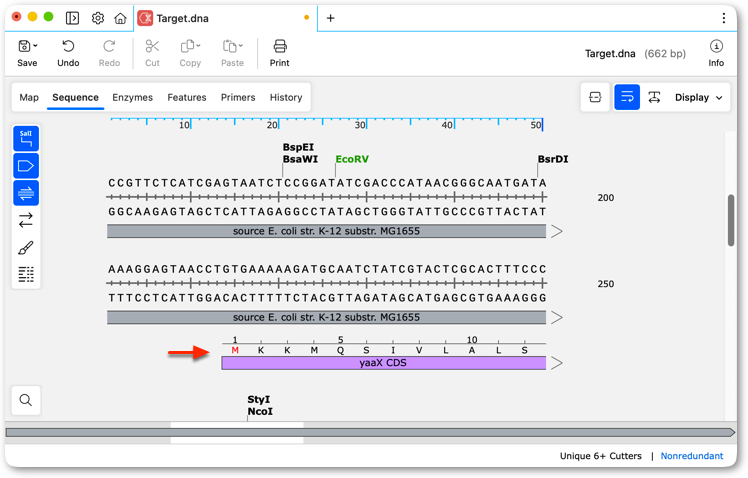Click the (662 bp) length label
The image size is (748, 478).
click(x=665, y=53)
